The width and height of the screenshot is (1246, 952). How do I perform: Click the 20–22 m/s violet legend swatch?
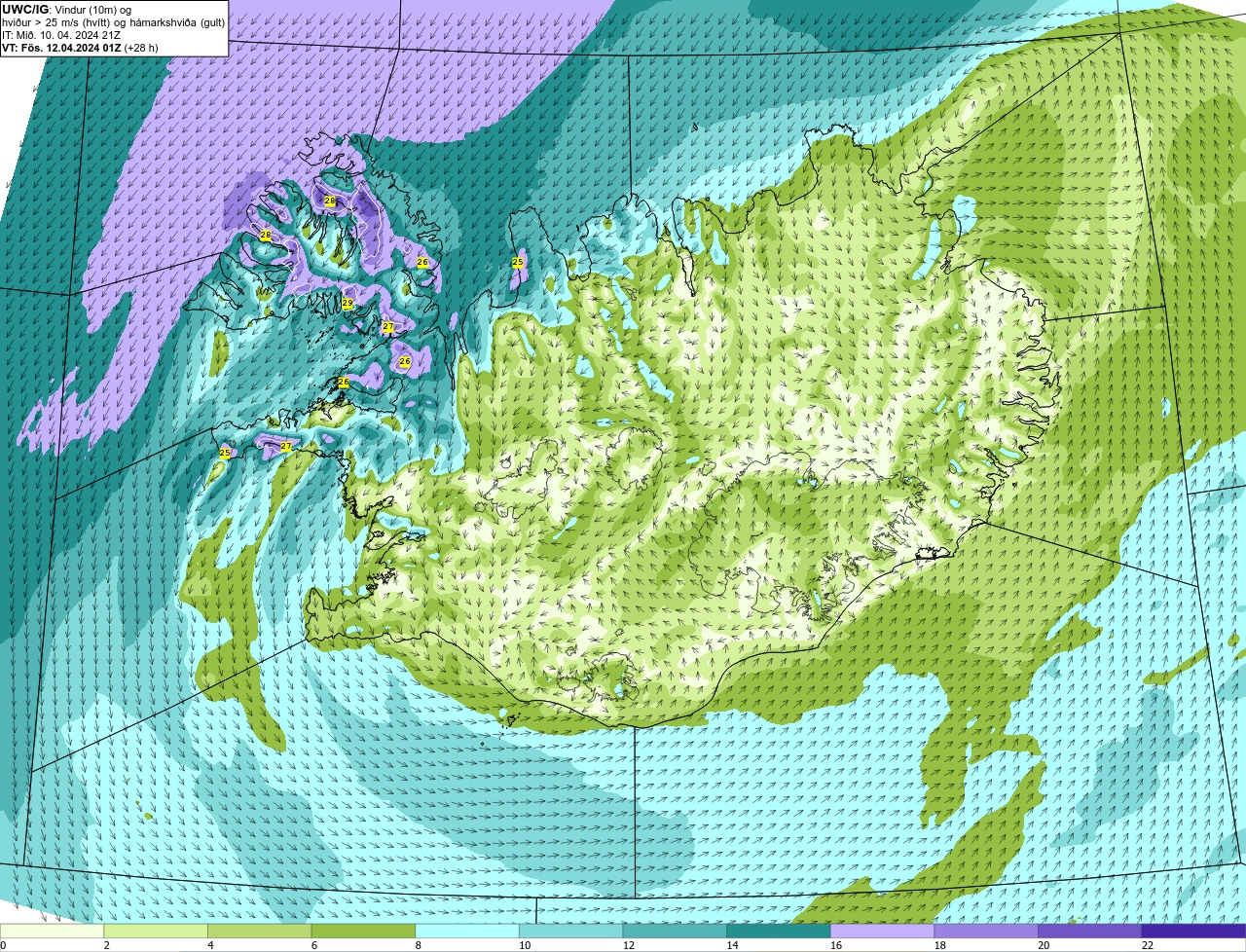pos(1089,932)
